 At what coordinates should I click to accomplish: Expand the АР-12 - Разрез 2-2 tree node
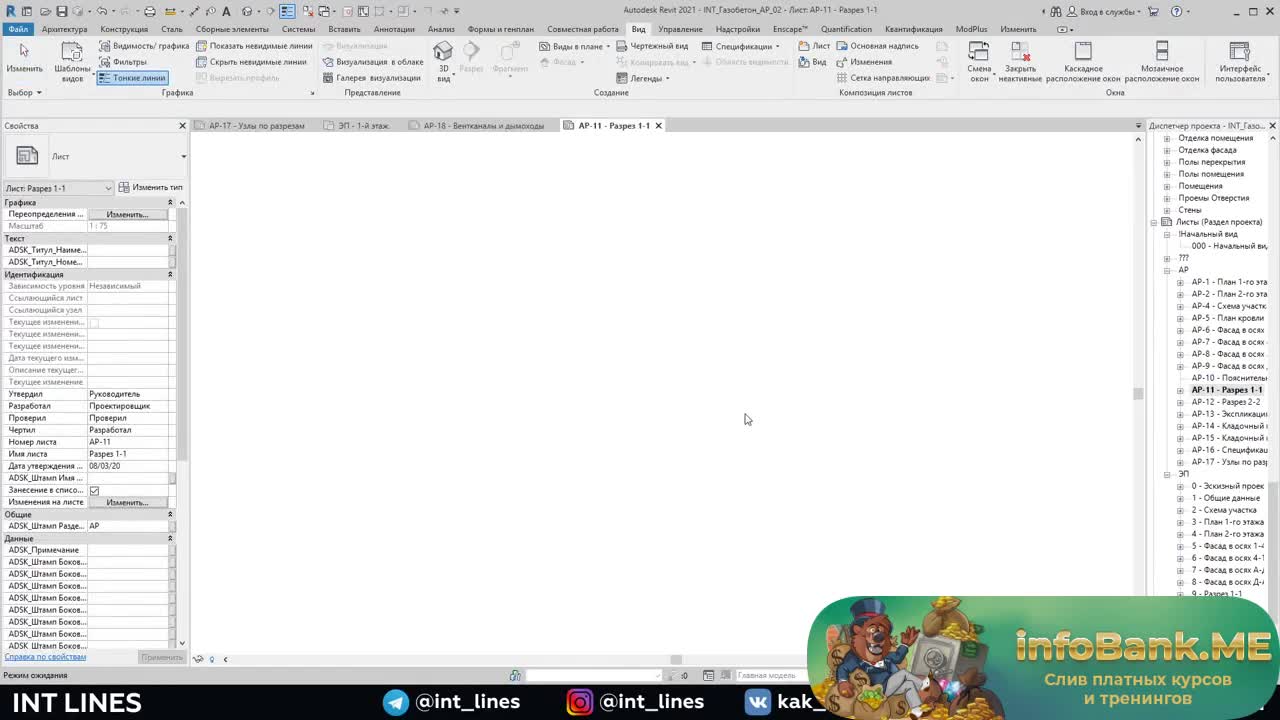coord(1180,402)
